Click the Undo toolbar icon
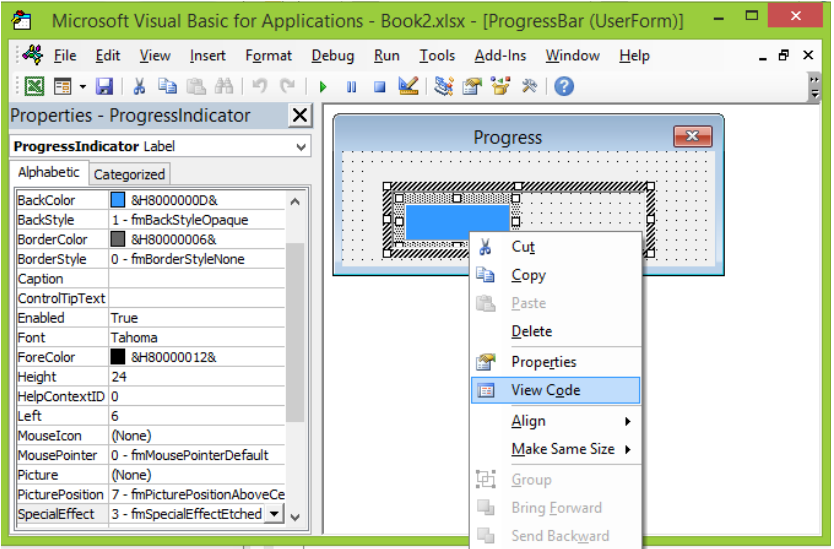 pos(259,86)
